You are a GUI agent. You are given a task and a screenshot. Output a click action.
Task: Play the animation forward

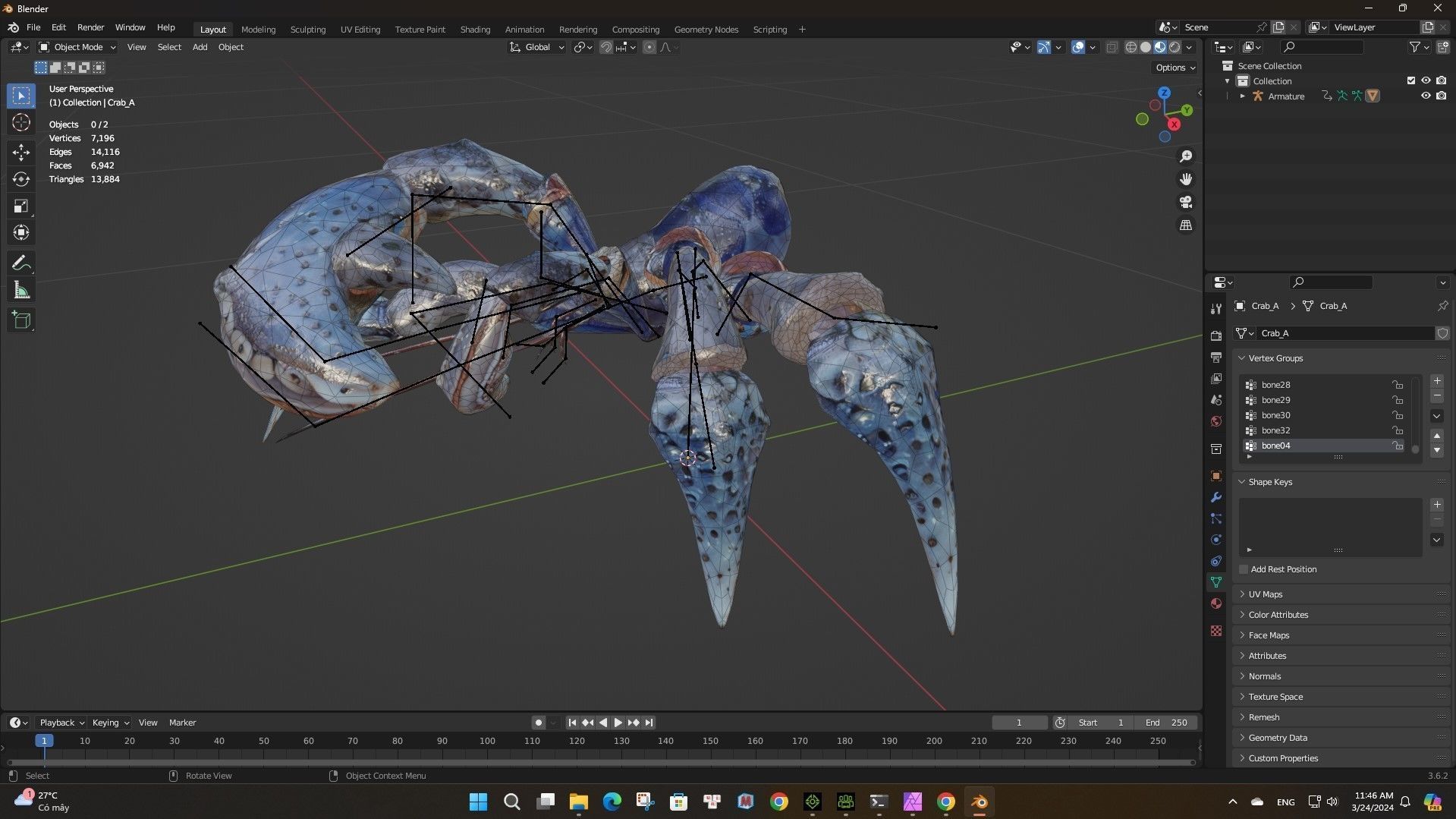click(x=618, y=723)
